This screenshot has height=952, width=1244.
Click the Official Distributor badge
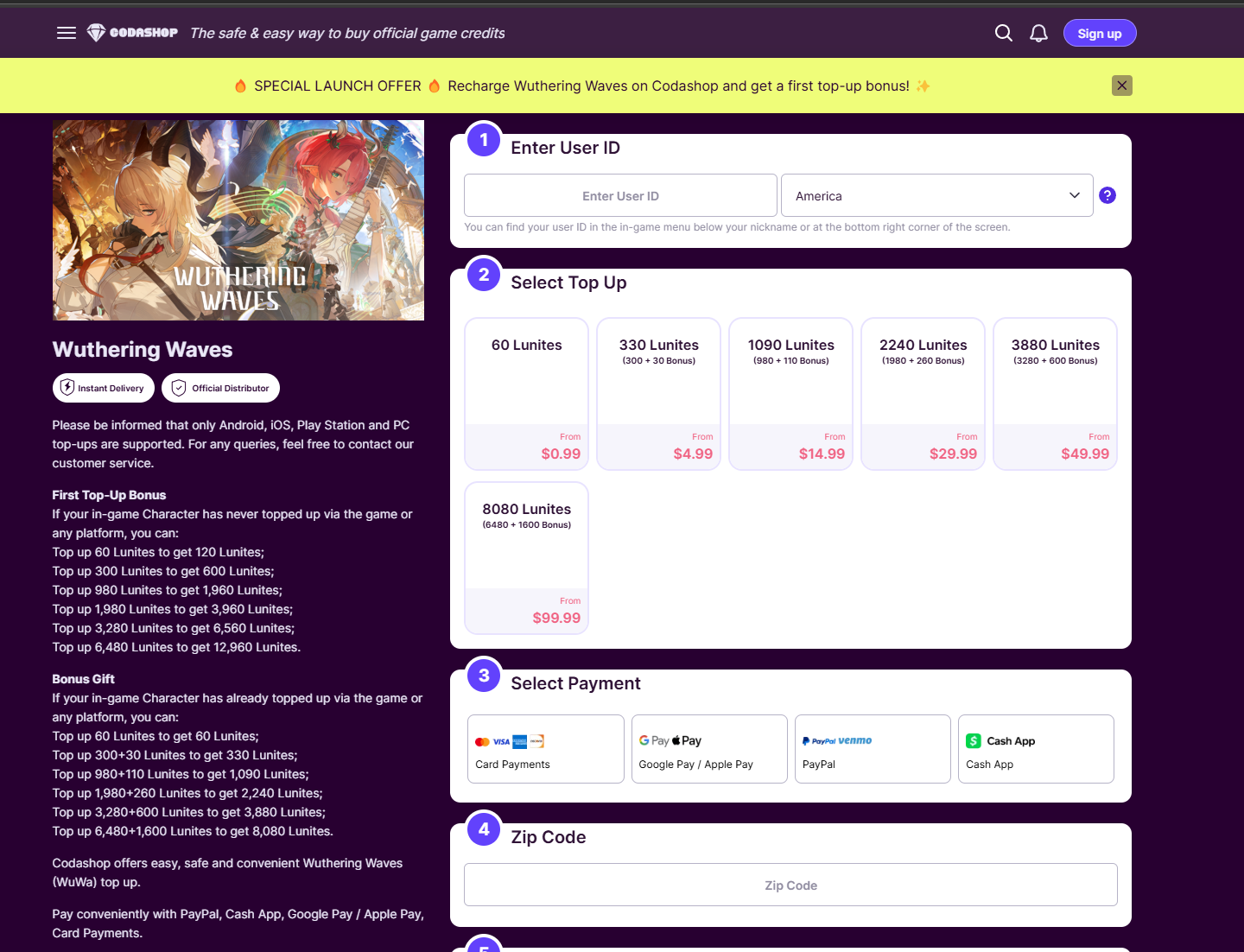click(x=221, y=388)
